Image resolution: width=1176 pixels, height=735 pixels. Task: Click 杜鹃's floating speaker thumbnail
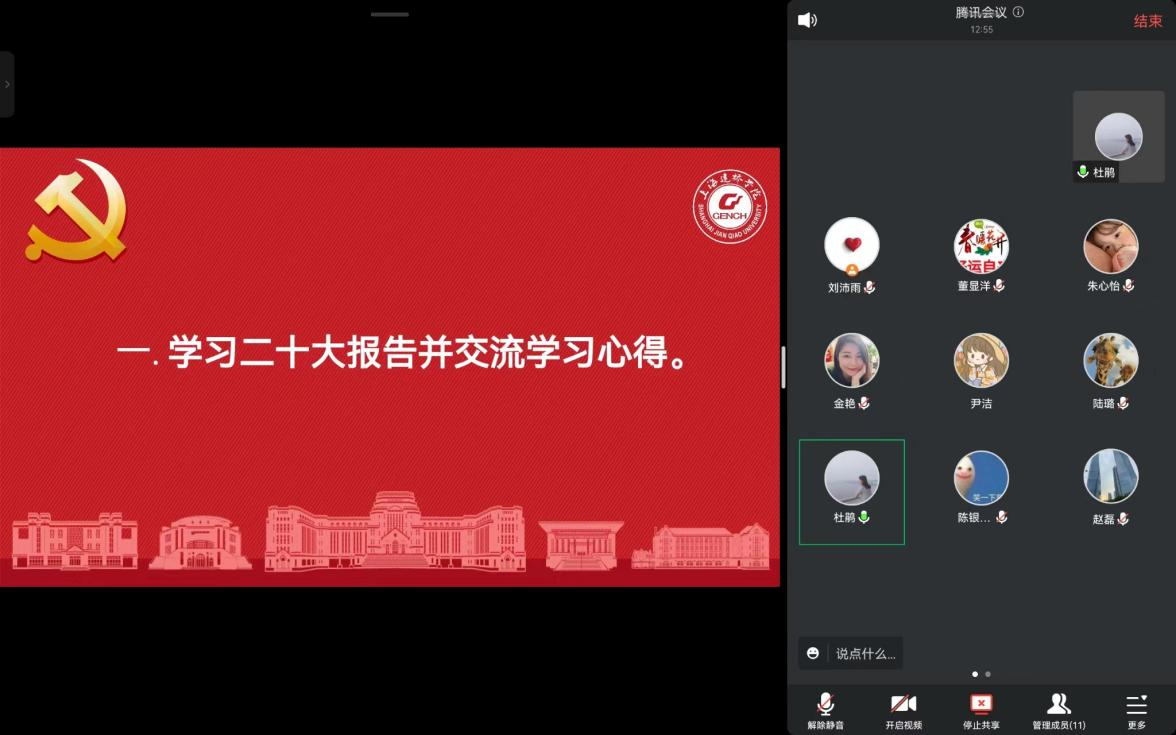(x=1118, y=137)
